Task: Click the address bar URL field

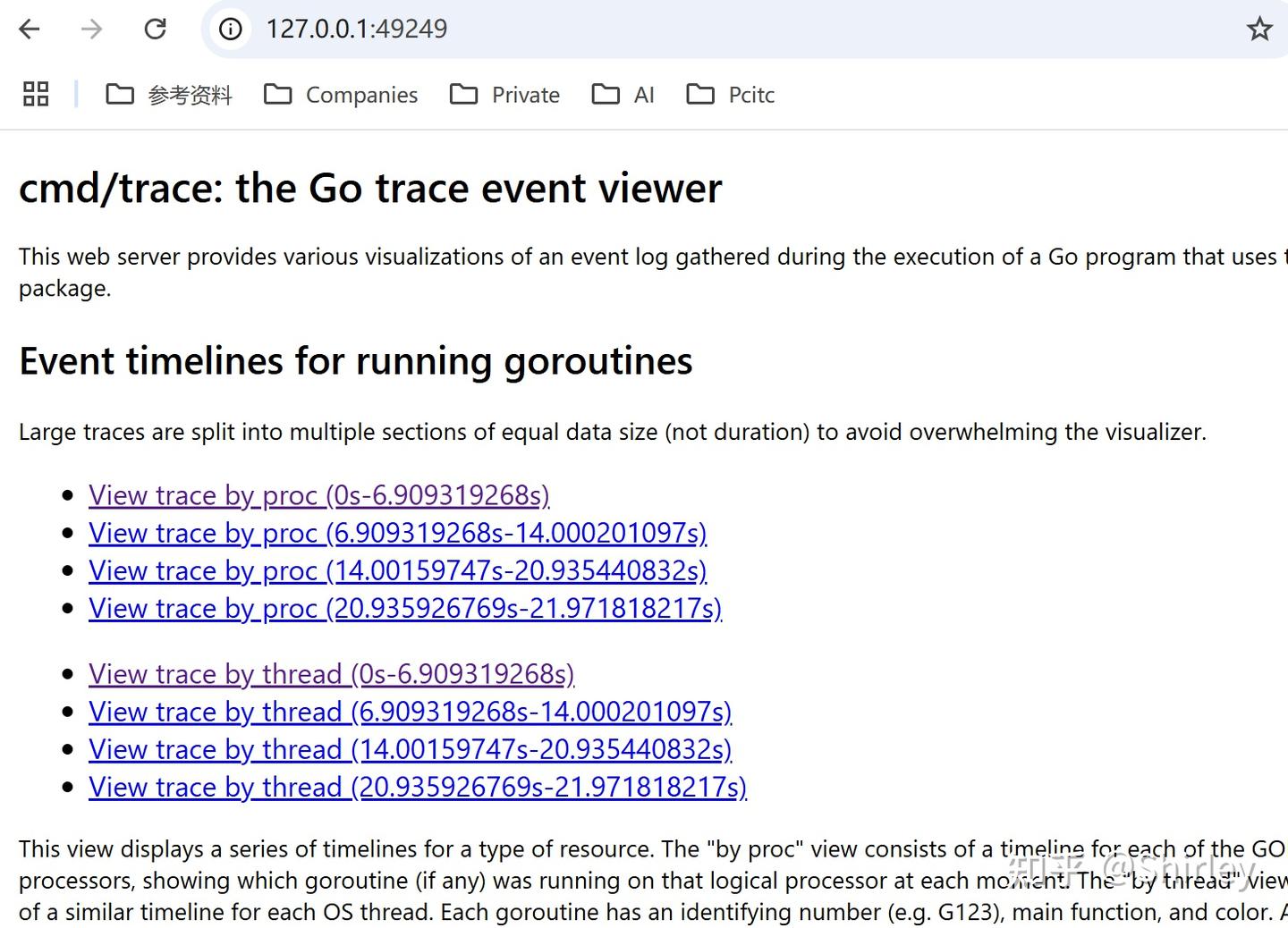Action: pos(626,30)
